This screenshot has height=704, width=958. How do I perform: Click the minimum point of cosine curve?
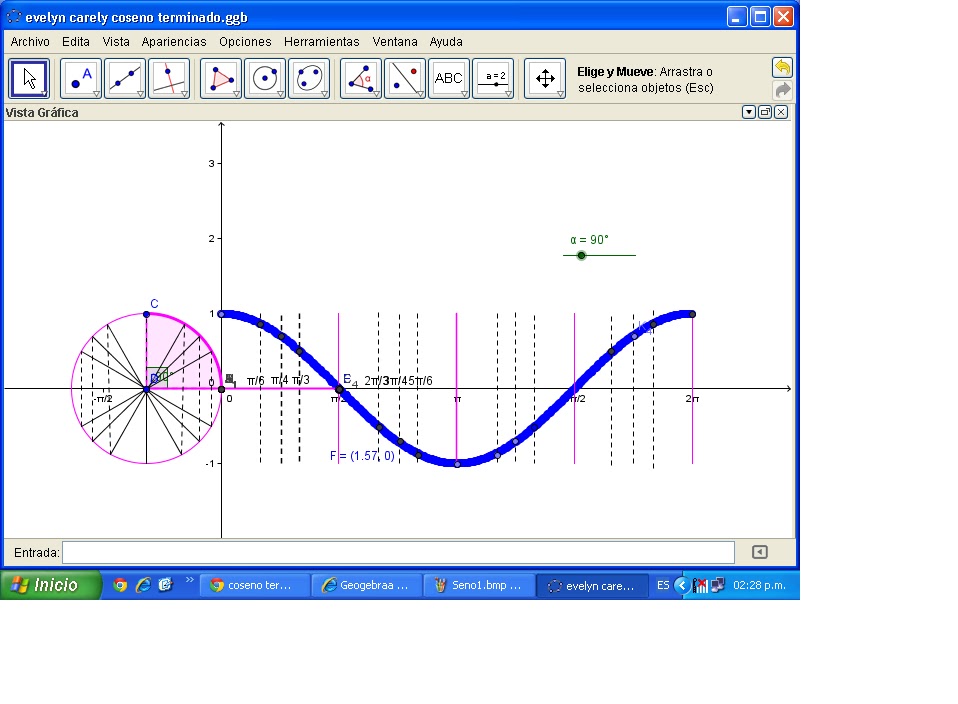(457, 464)
